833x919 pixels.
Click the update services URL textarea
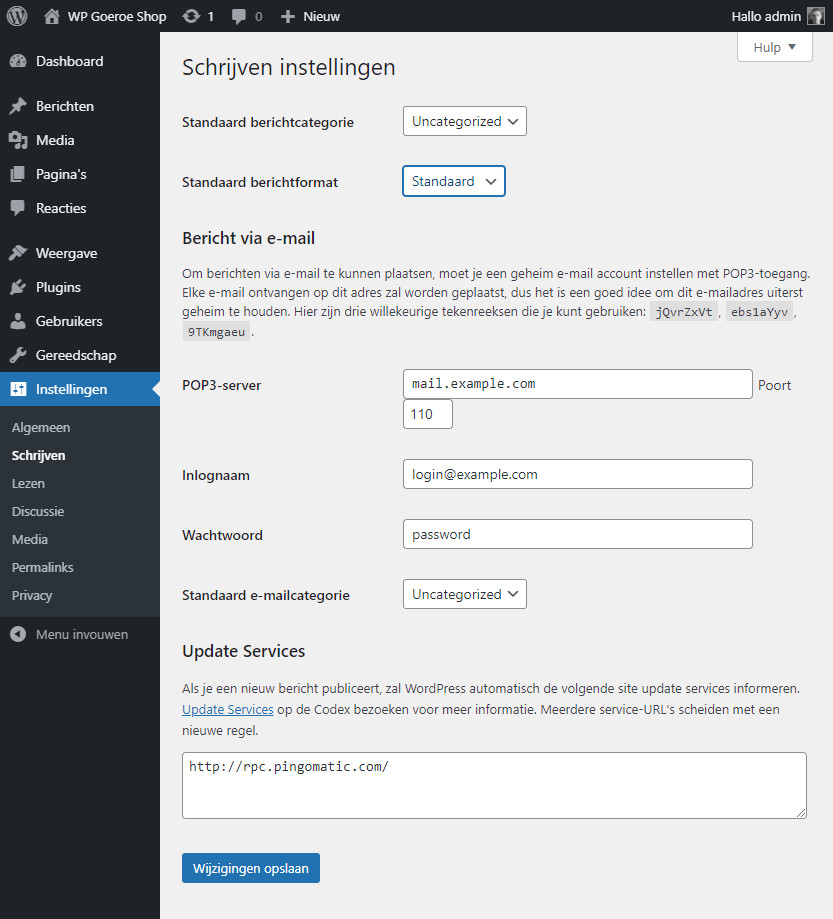click(493, 785)
